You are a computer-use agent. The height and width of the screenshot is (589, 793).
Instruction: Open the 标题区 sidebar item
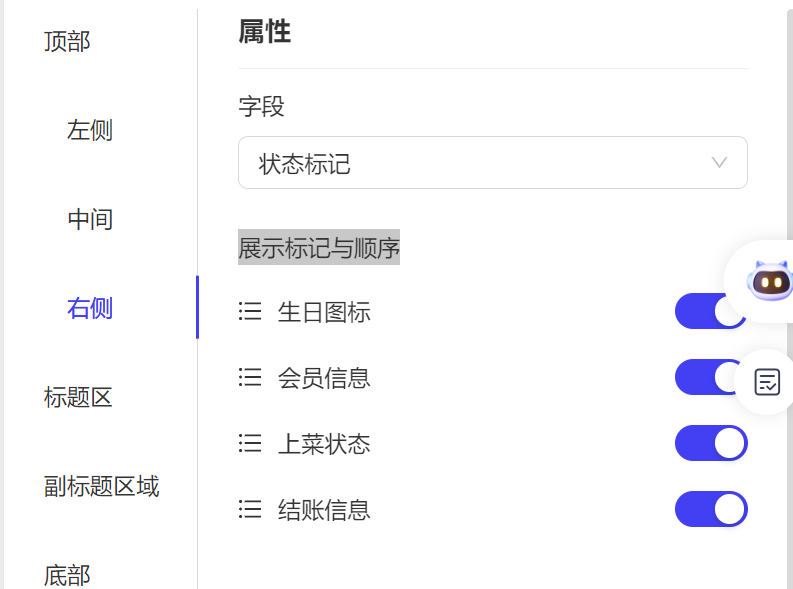coord(78,397)
